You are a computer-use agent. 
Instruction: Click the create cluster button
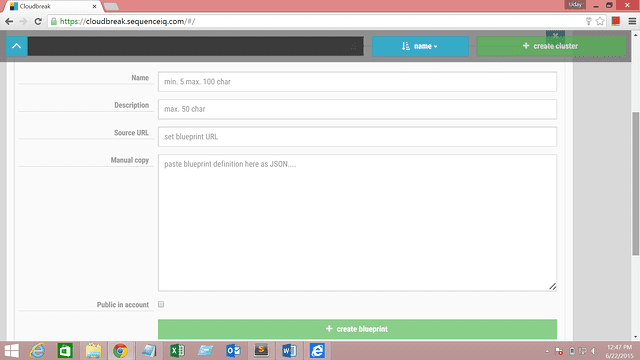[551, 46]
